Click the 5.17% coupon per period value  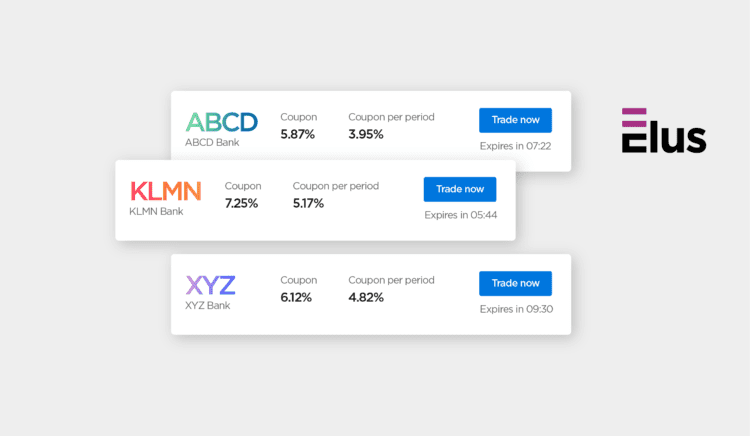[310, 203]
